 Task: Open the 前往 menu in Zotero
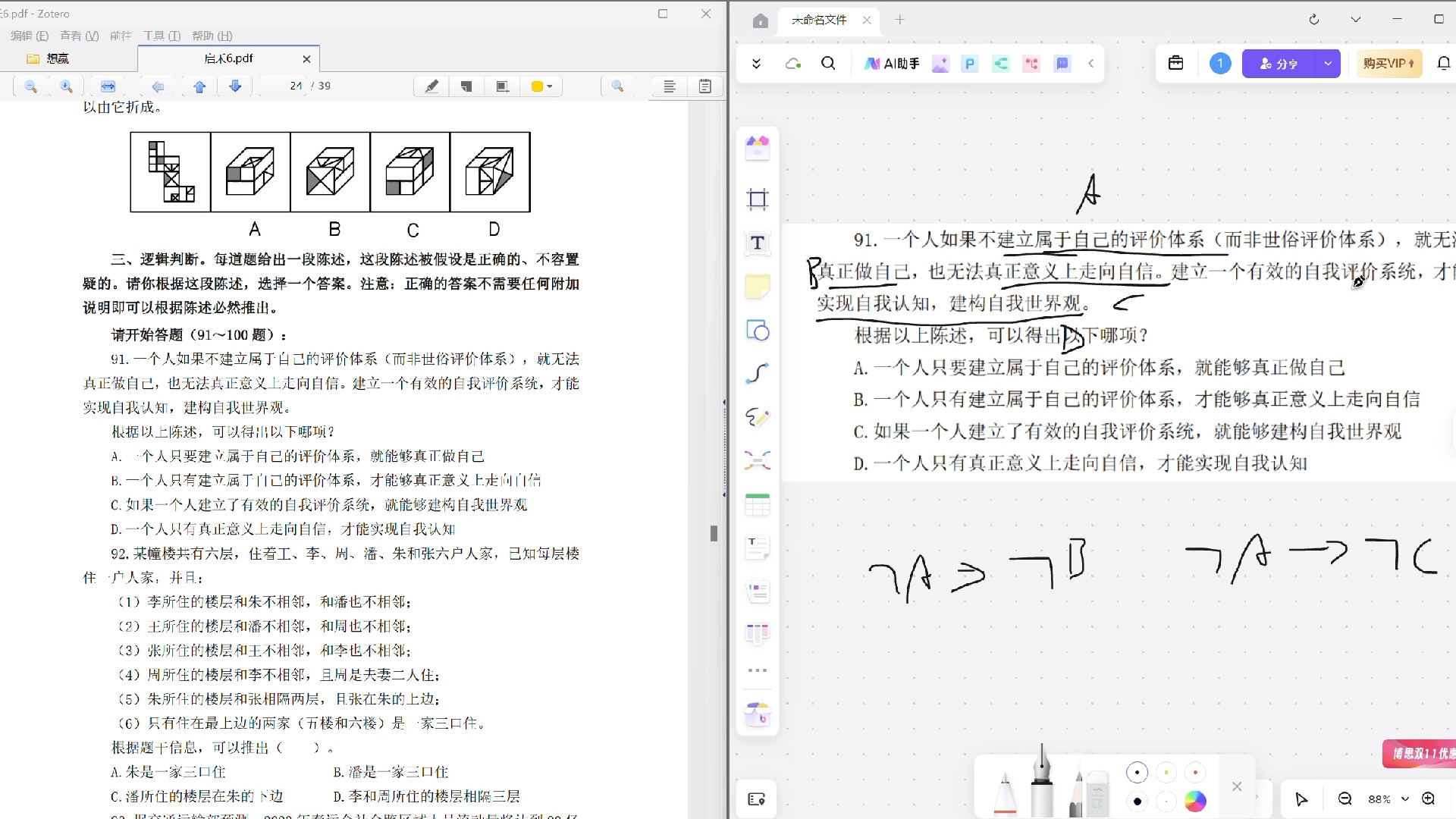pos(121,36)
